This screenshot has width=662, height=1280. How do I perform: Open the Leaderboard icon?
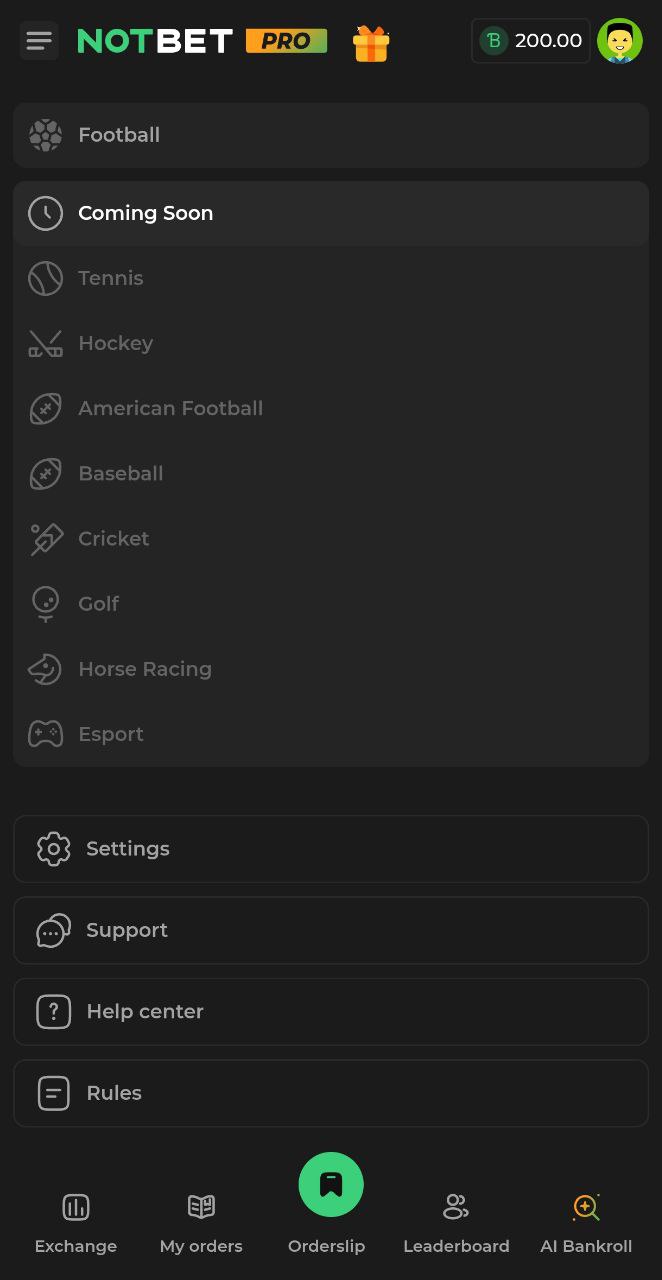pos(456,1207)
